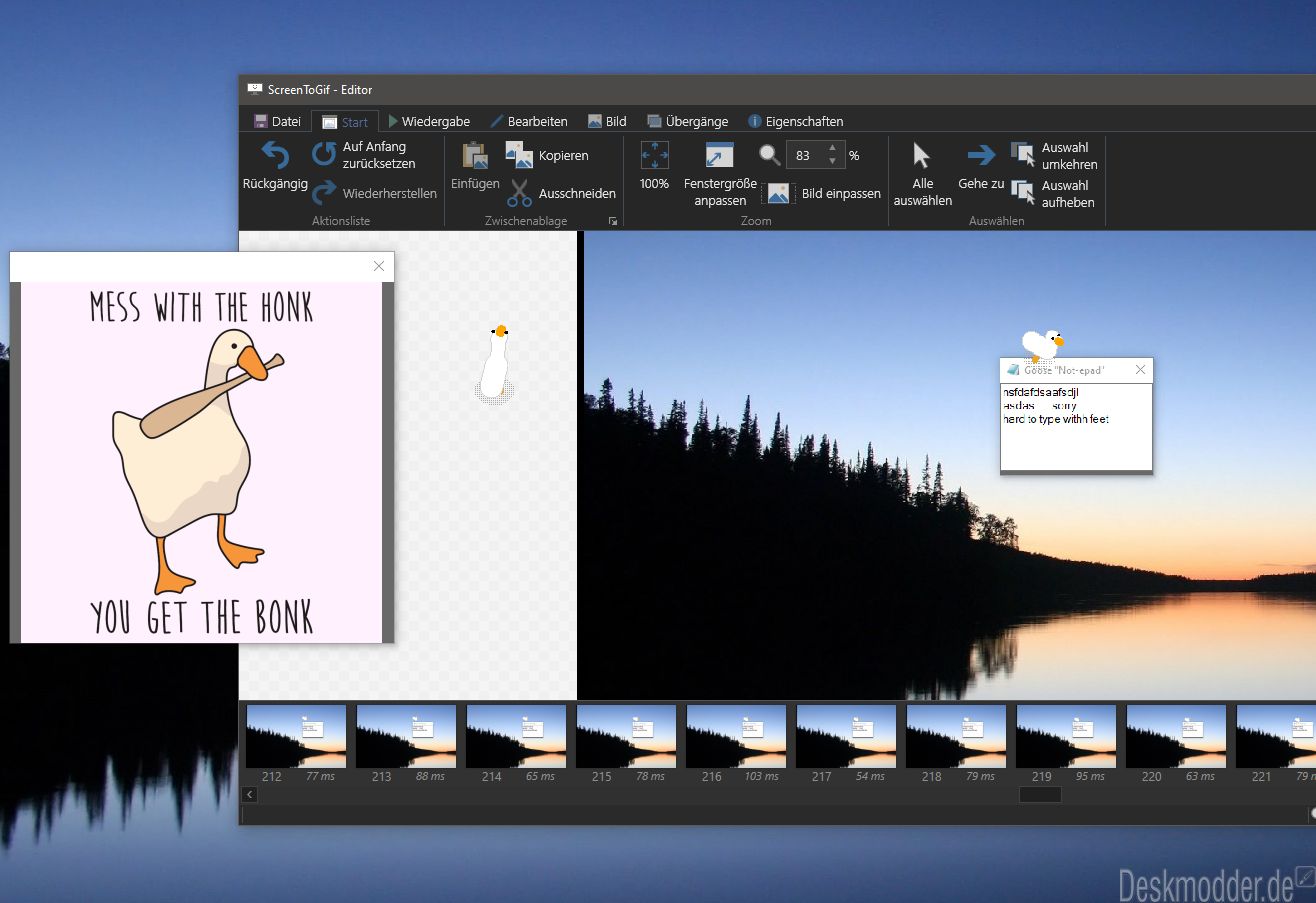
Task: Select frame thumbnail 214
Action: pyautogui.click(x=516, y=736)
